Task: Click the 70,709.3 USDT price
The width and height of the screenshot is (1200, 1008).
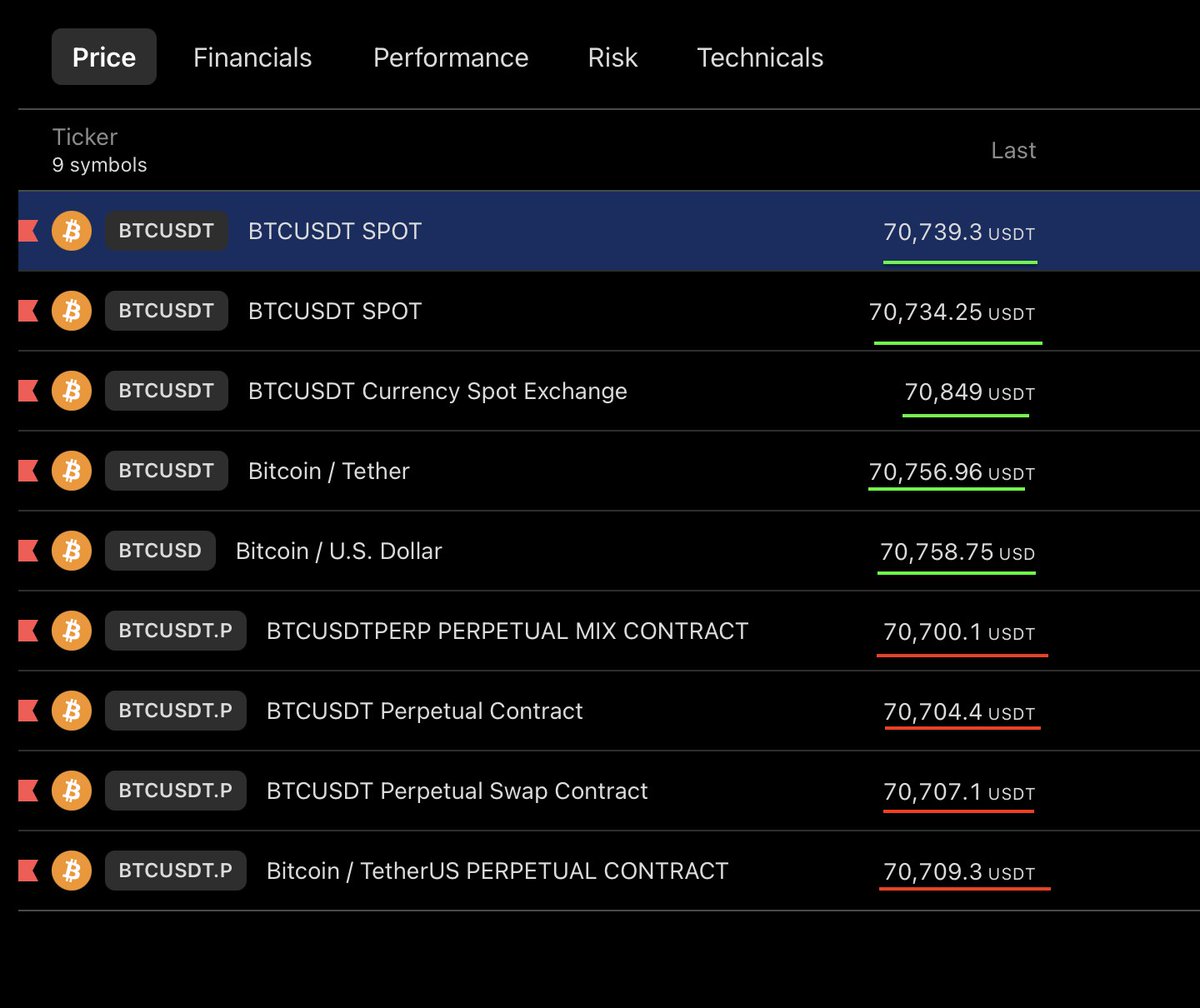Action: point(960,872)
